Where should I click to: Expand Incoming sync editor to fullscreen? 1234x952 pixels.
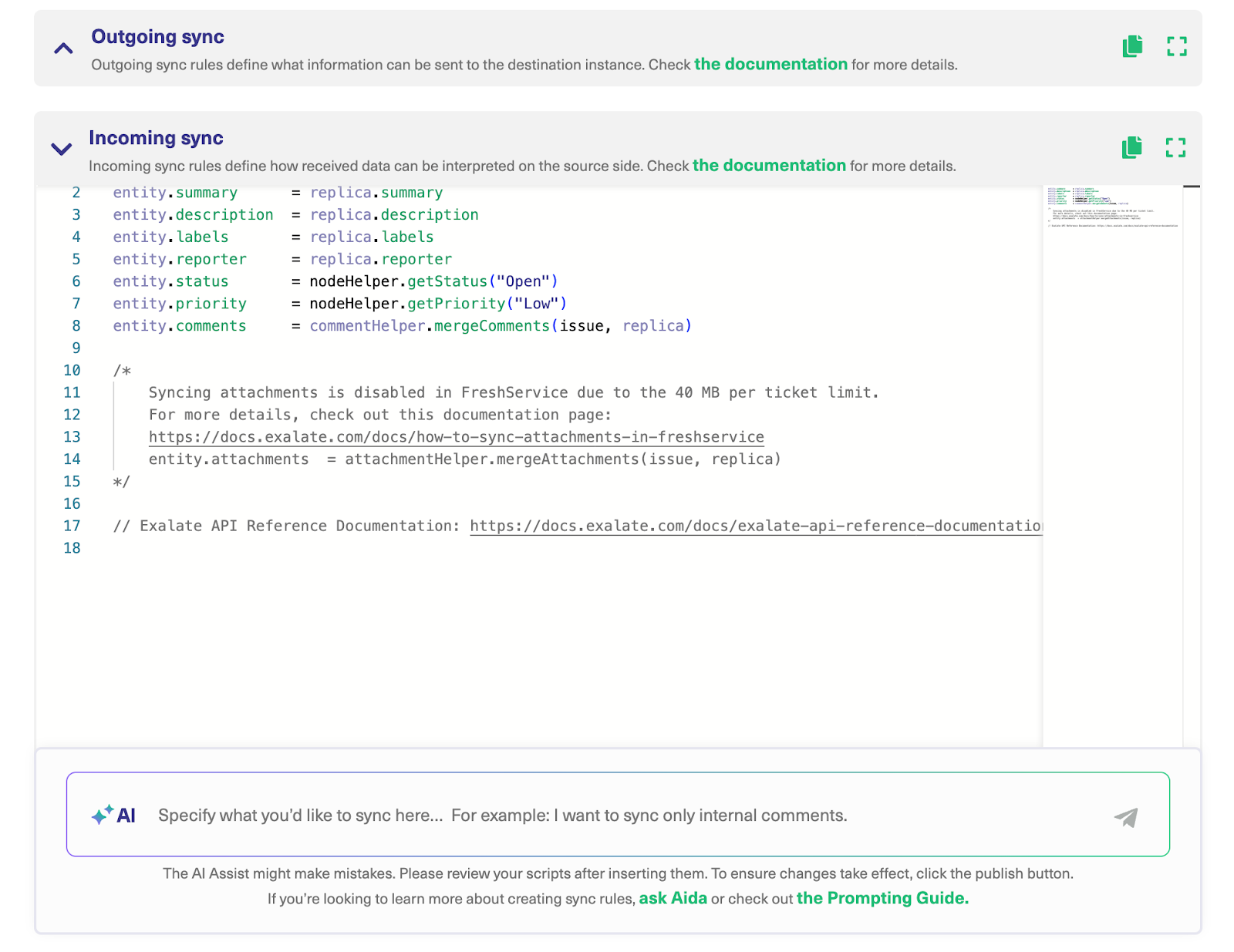click(1175, 147)
